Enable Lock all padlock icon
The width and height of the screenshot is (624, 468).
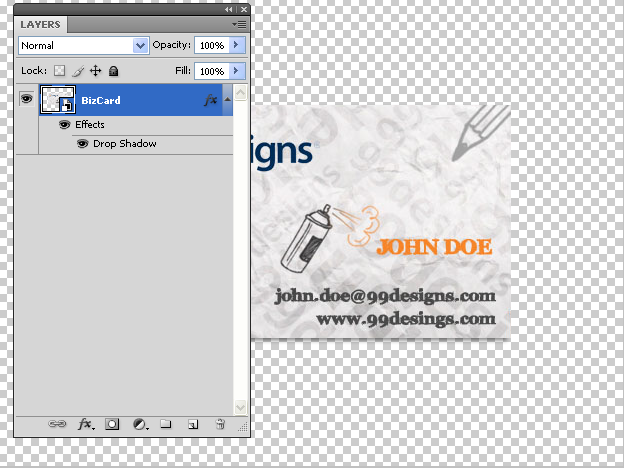[114, 71]
